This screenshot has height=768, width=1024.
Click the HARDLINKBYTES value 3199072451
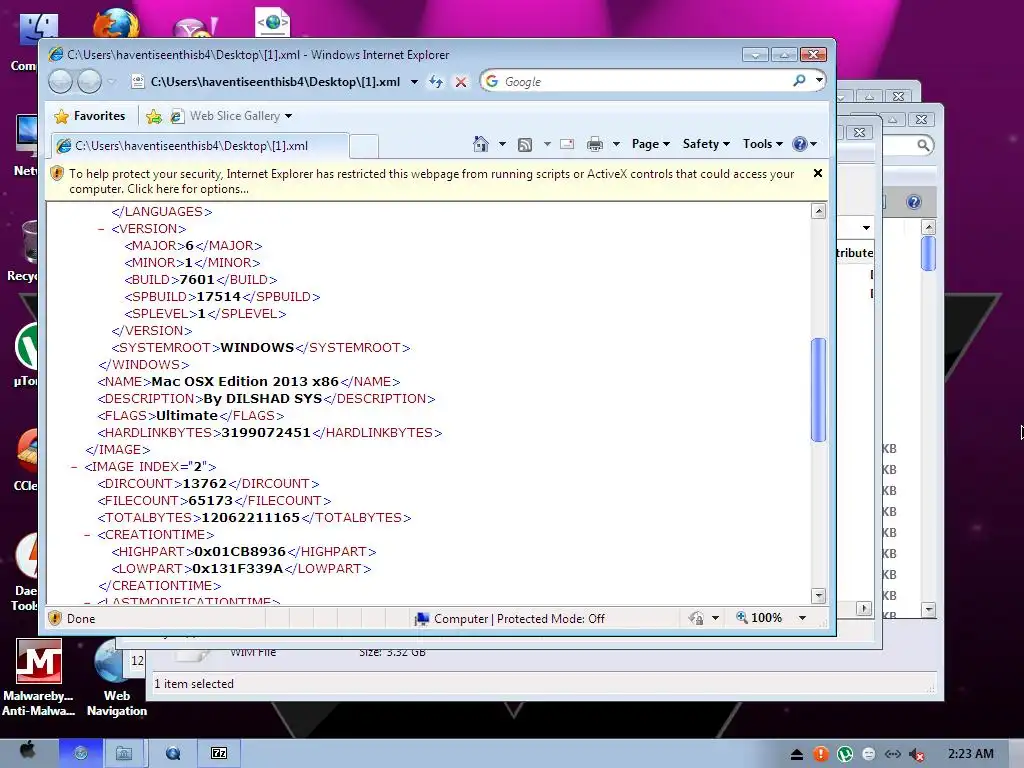(266, 432)
